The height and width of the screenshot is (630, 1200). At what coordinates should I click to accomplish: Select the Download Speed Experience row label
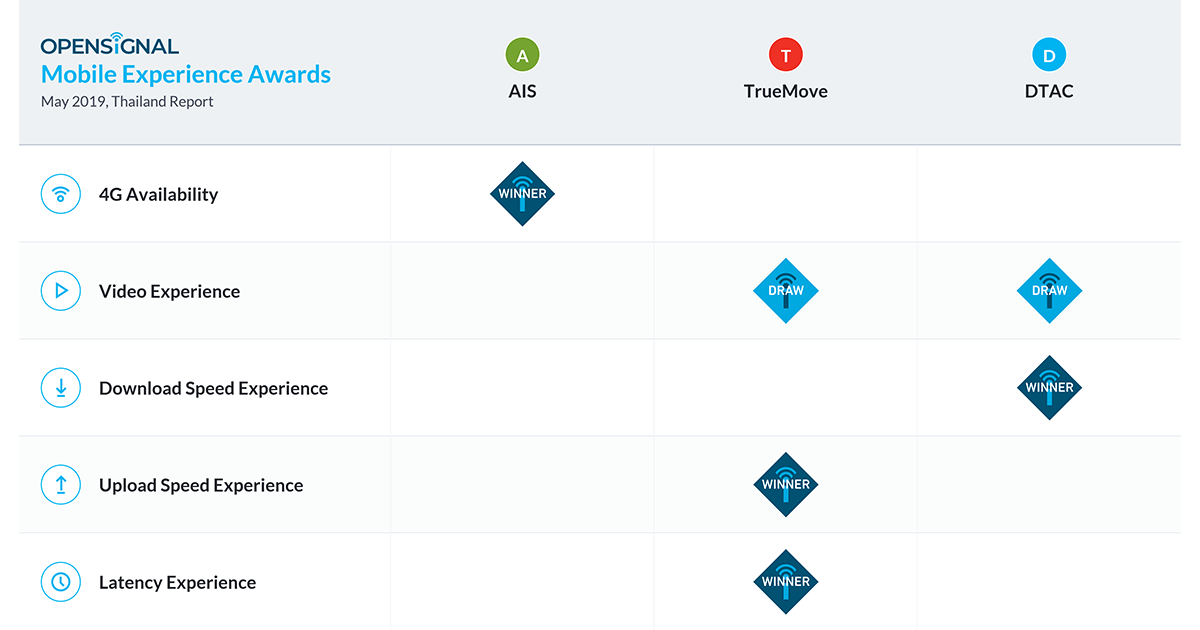[x=213, y=389]
